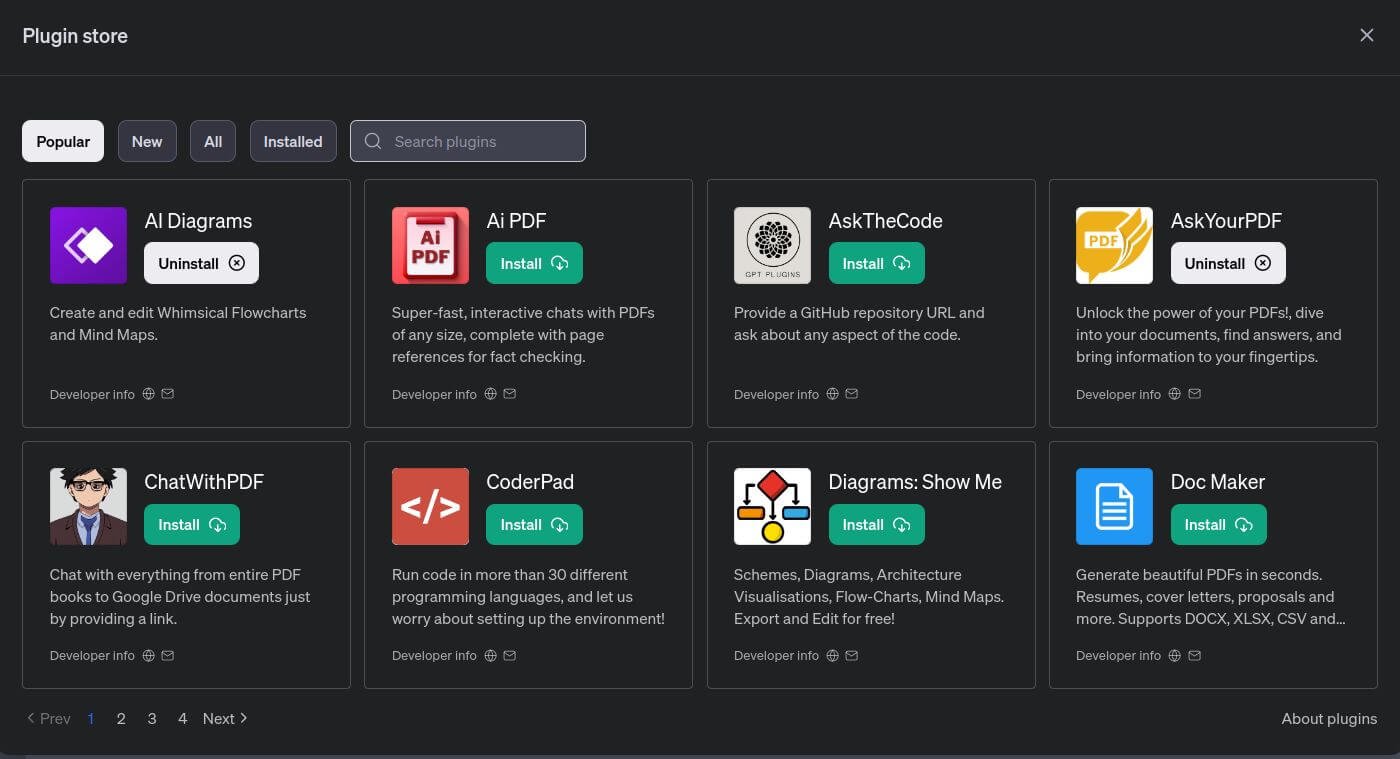Viewport: 1400px width, 759px height.
Task: Focus the Search plugins field
Action: pyautogui.click(x=480, y=141)
